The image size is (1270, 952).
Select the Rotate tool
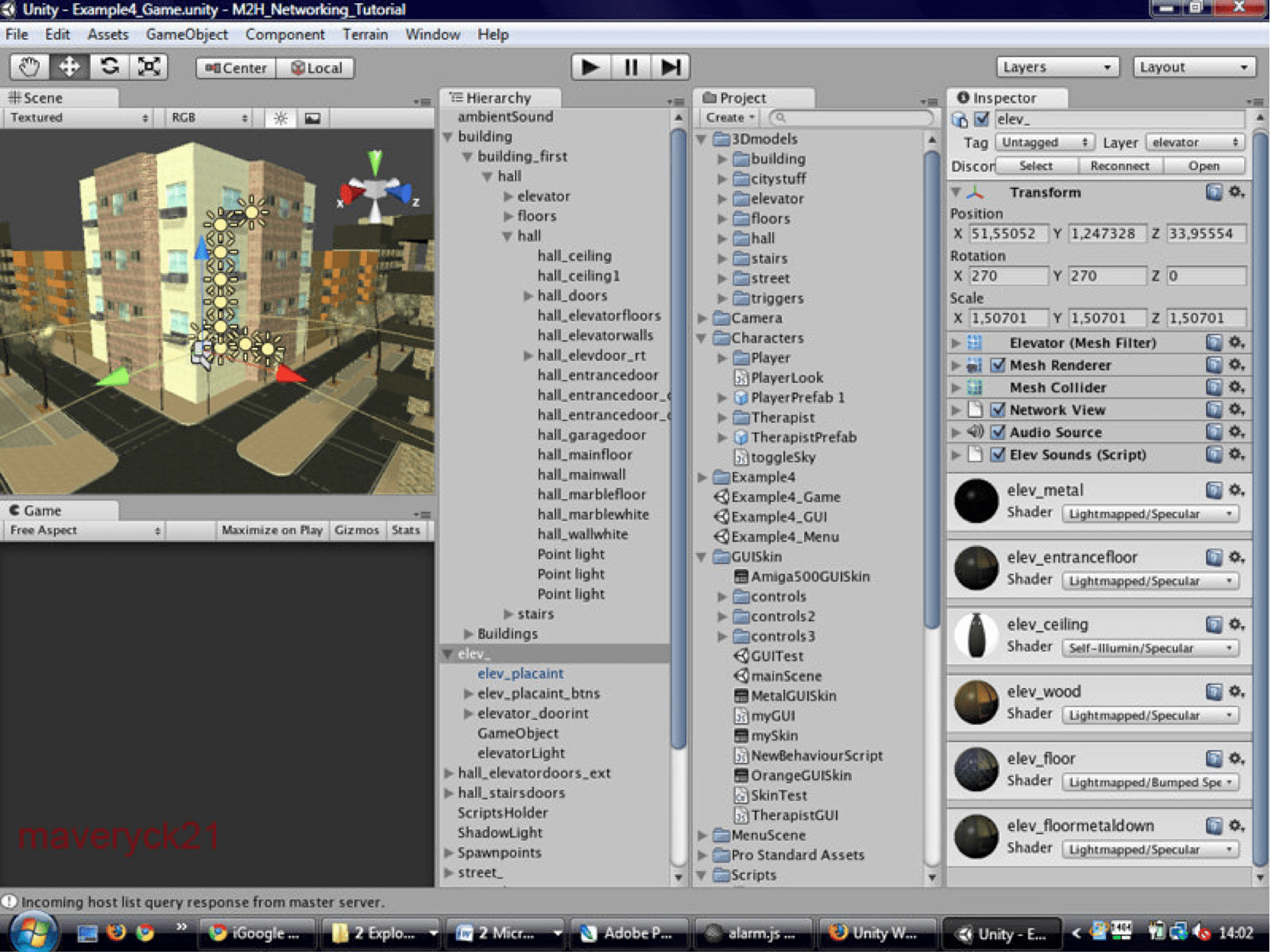[x=109, y=67]
